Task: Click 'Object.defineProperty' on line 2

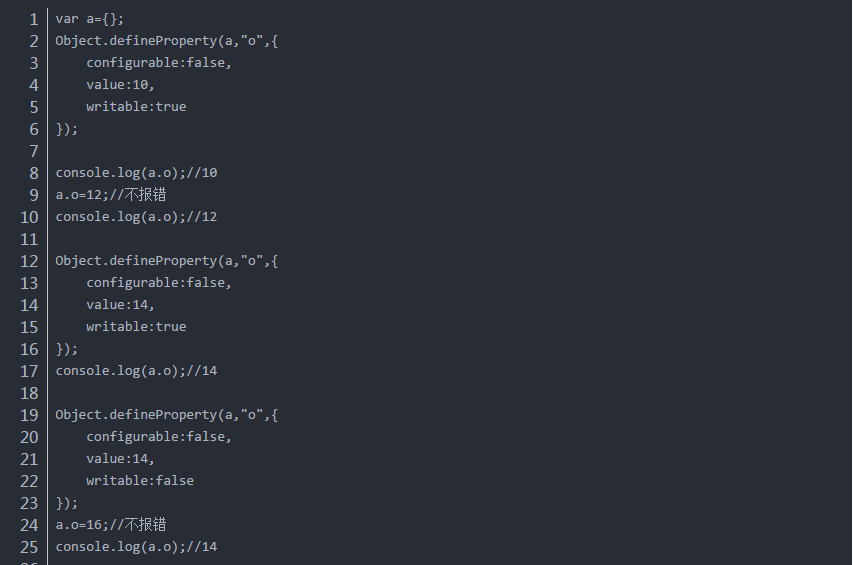Action: [136, 41]
